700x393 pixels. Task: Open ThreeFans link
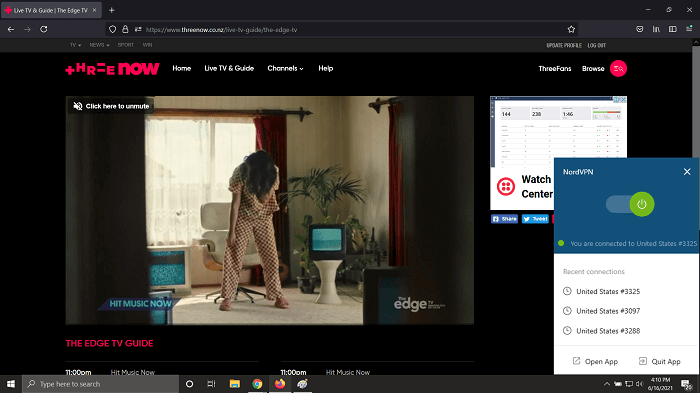pos(555,68)
